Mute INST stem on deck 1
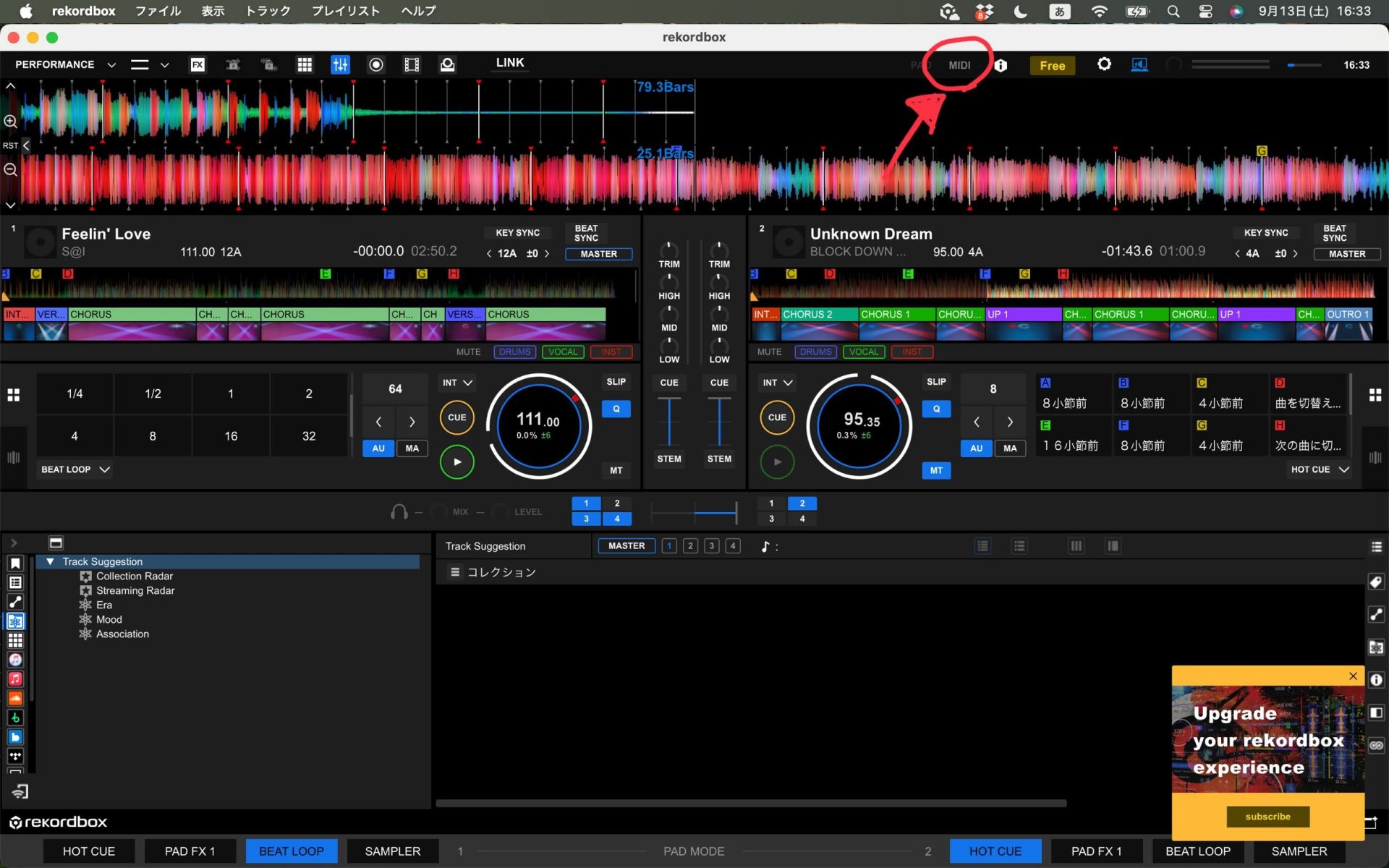 [611, 352]
